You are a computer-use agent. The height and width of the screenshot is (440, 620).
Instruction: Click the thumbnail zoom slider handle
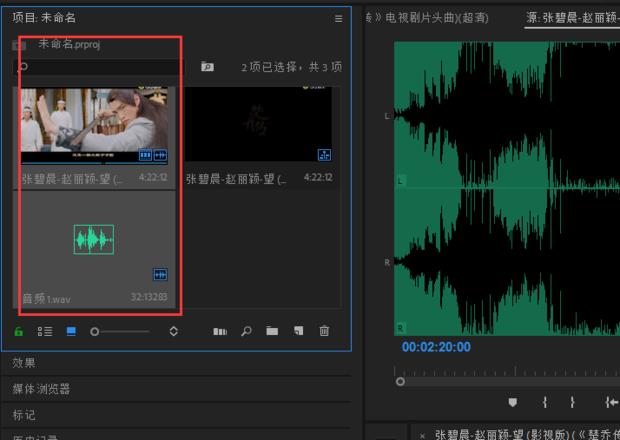click(x=95, y=331)
